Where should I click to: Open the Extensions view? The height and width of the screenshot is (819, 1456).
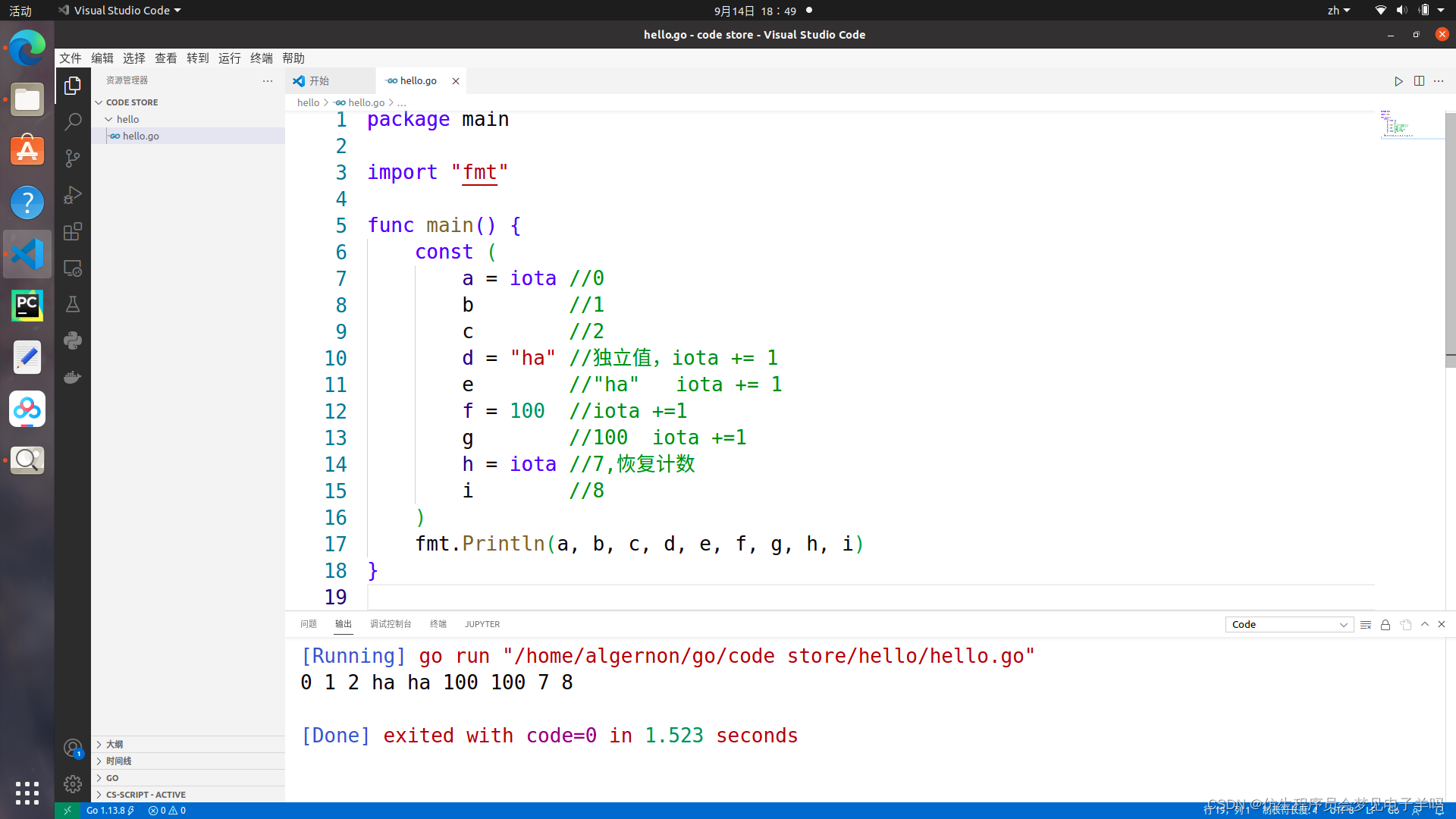[x=73, y=231]
